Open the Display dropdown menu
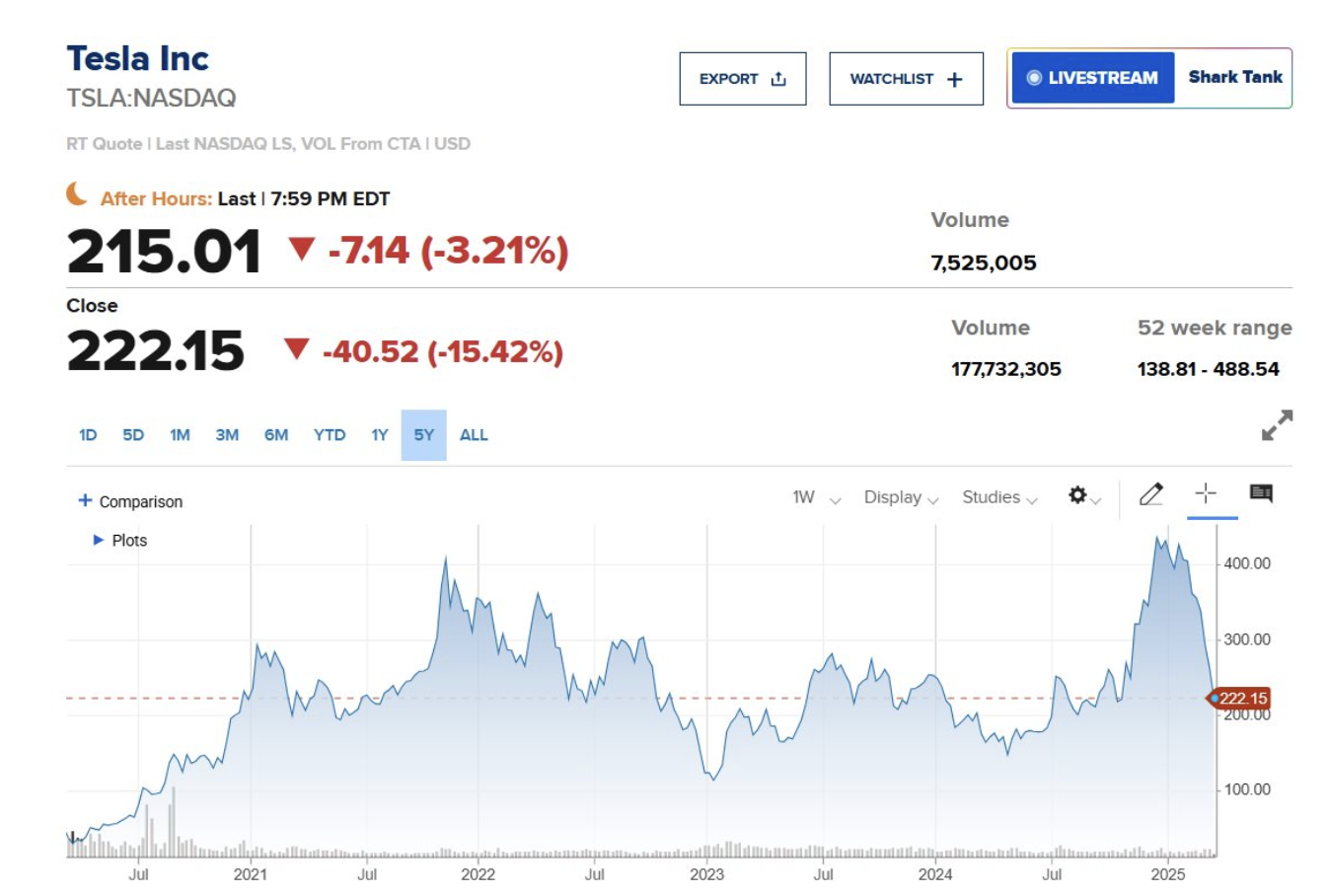The width and height of the screenshot is (1328, 896). pyautogui.click(x=900, y=498)
